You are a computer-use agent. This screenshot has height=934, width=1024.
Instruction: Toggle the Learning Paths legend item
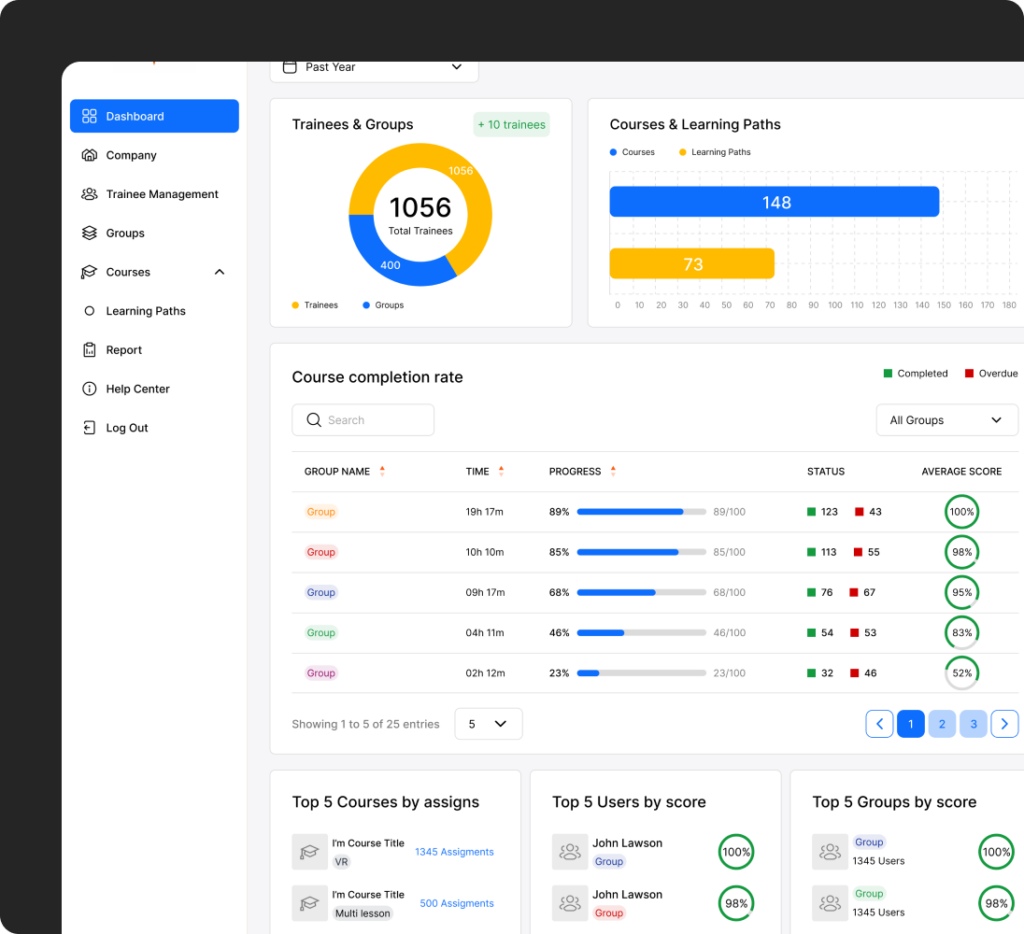pos(715,152)
